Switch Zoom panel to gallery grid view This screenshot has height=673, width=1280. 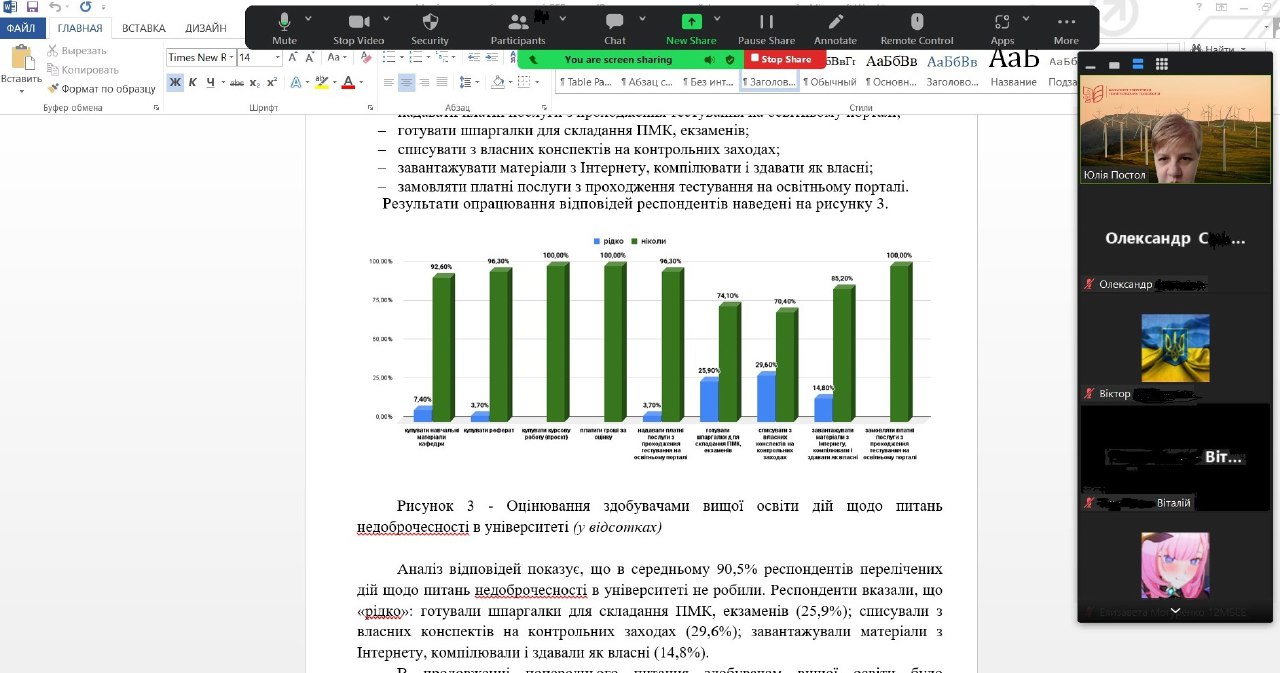(1161, 64)
